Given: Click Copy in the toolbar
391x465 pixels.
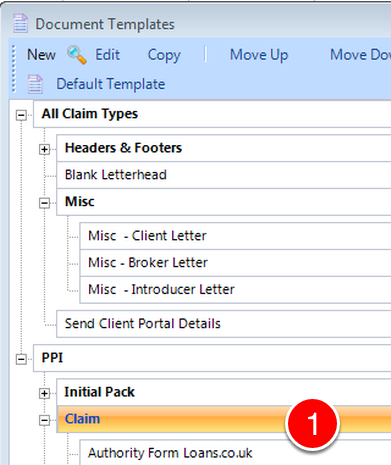Looking at the screenshot, I should pos(164,55).
